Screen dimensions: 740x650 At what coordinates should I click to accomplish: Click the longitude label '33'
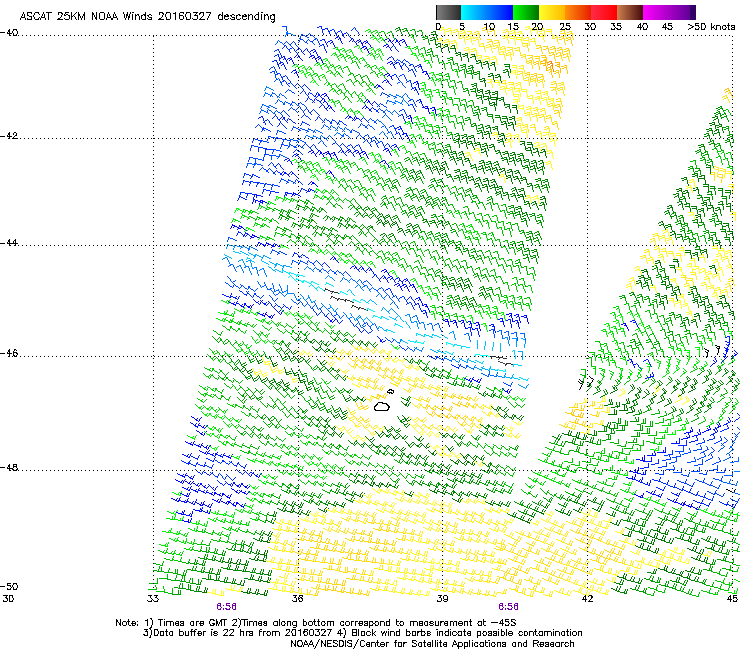(153, 599)
